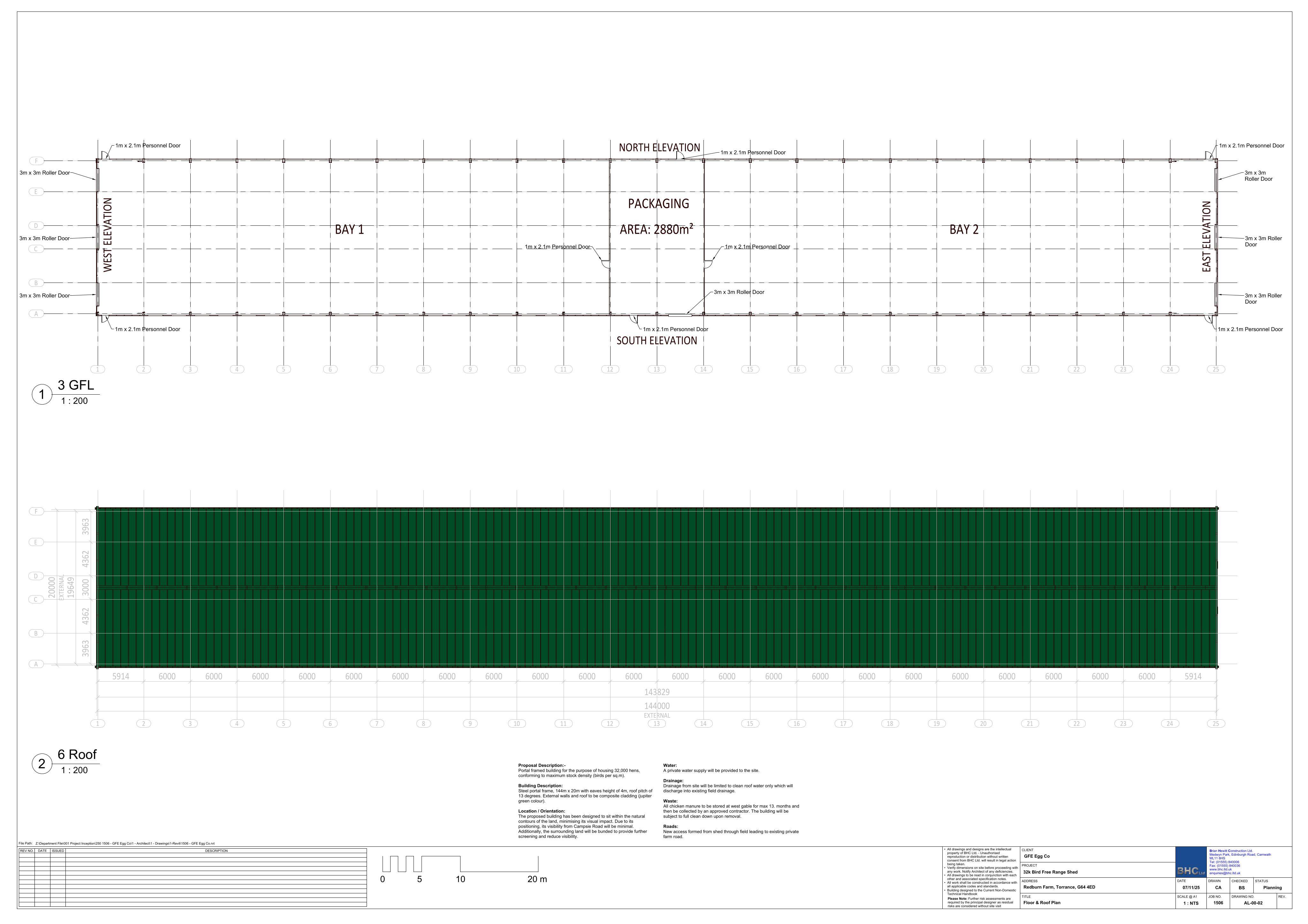Select the date value '07/11/25'
1308x924 pixels.
(1191, 888)
